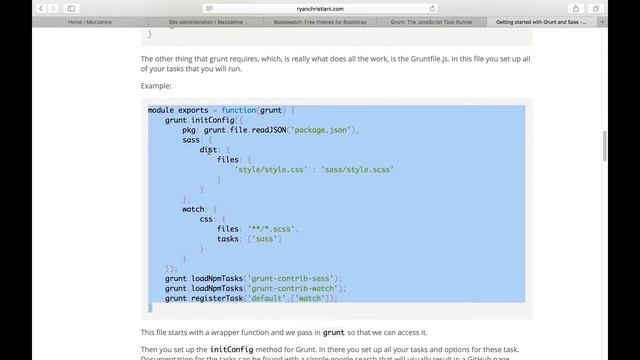Open the Share menu icon
Image resolution: width=640 pixels, height=360 pixels.
pyautogui.click(x=576, y=9)
